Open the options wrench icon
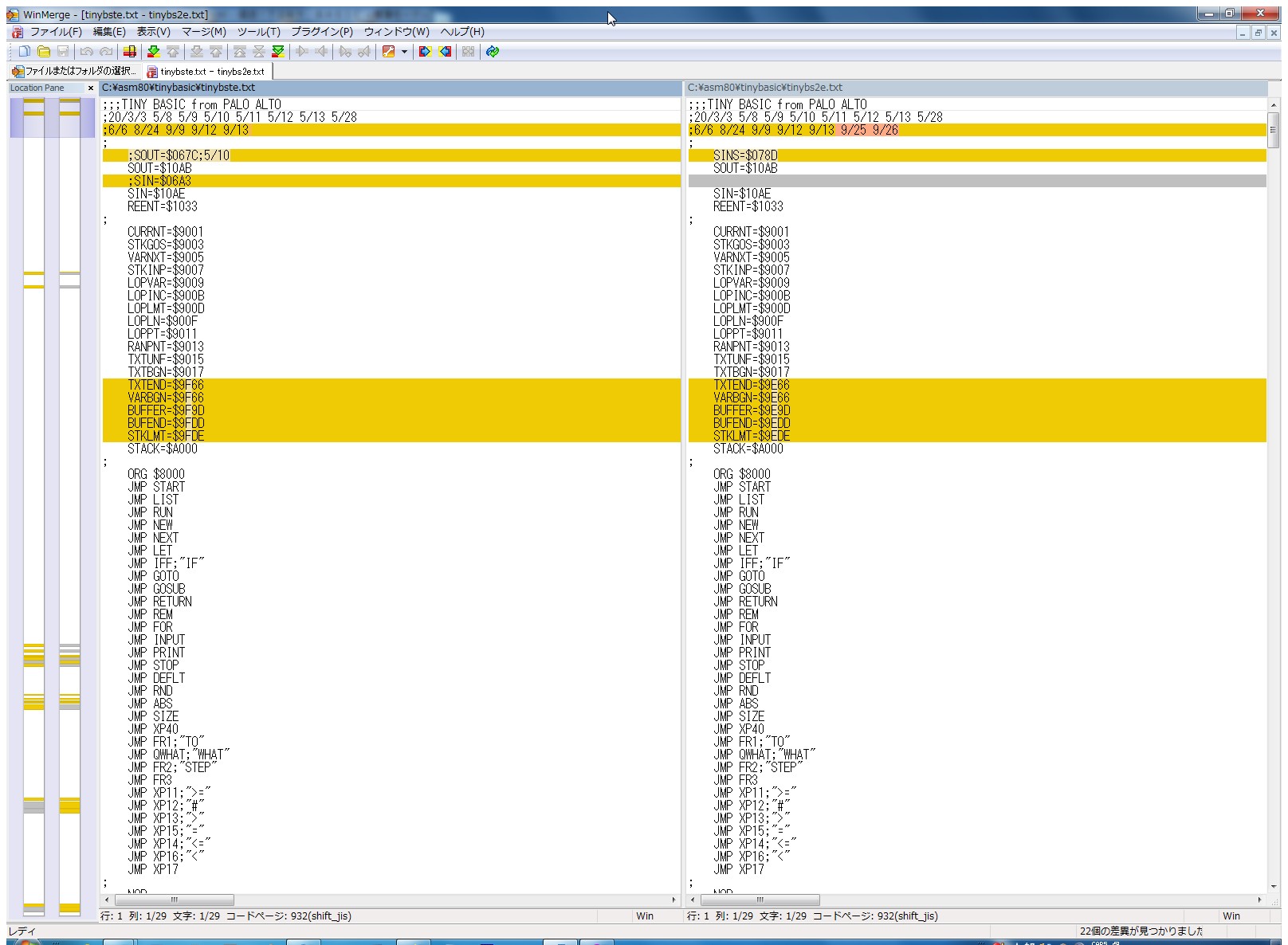The height and width of the screenshot is (945, 1288). (x=389, y=52)
